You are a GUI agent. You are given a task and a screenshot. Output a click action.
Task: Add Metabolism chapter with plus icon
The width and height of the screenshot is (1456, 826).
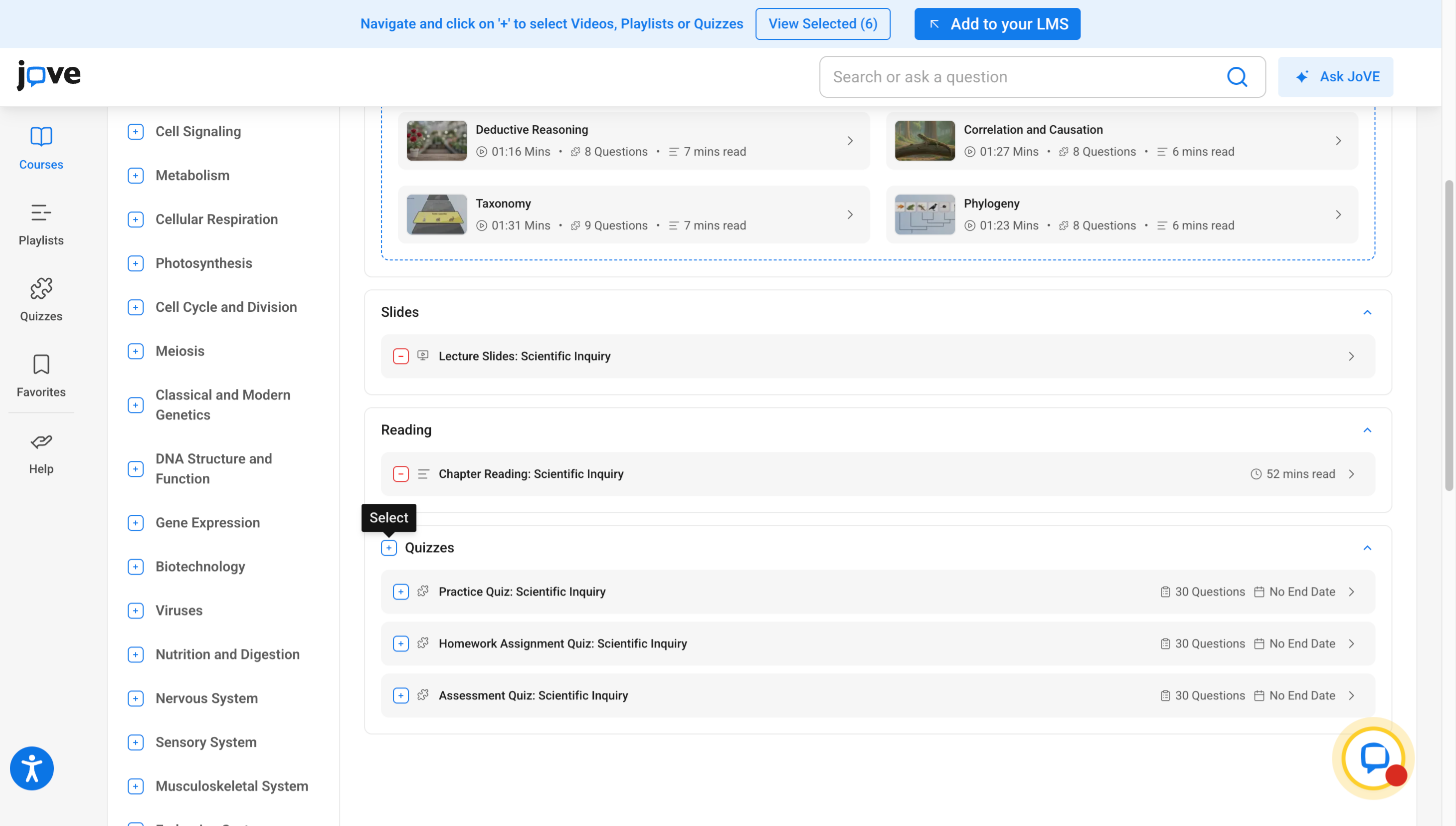pos(136,175)
